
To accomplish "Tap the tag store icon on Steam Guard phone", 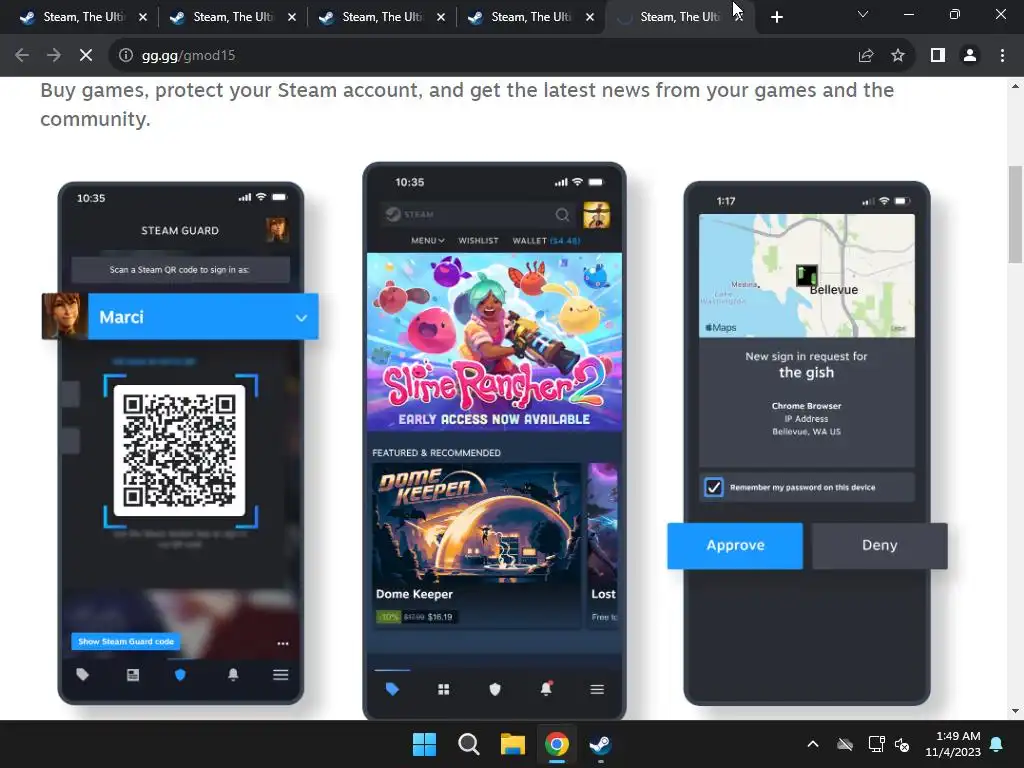I will (82, 675).
